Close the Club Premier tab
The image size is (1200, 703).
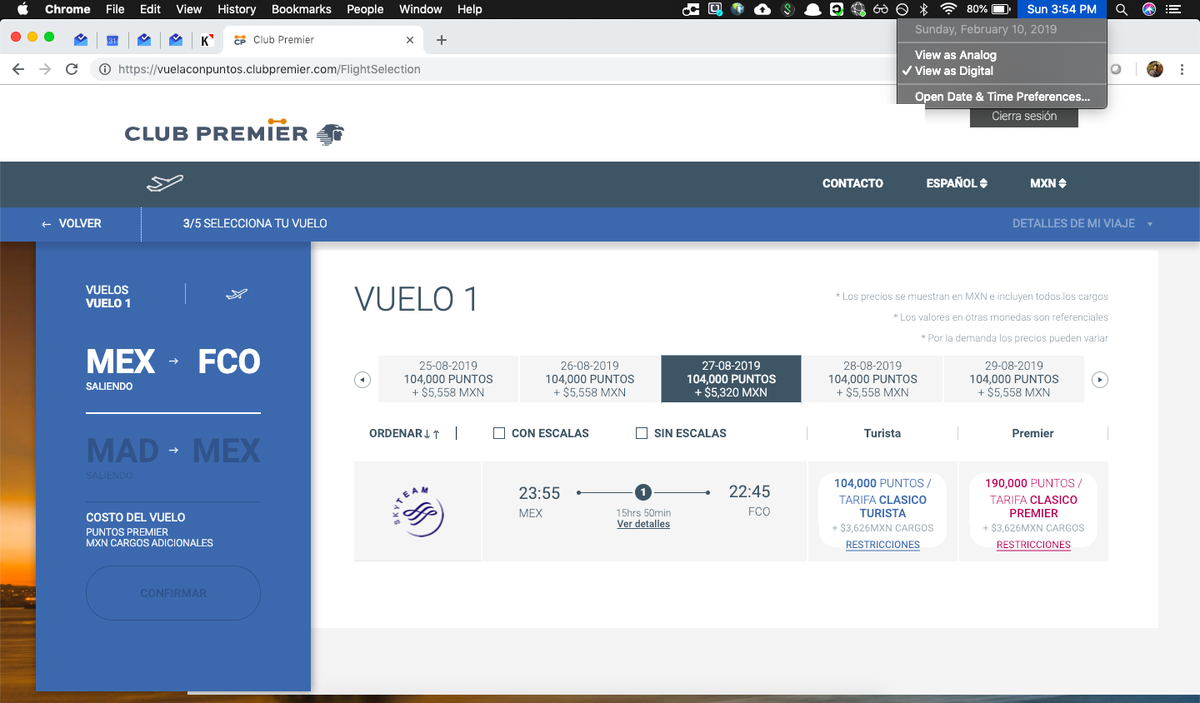409,40
